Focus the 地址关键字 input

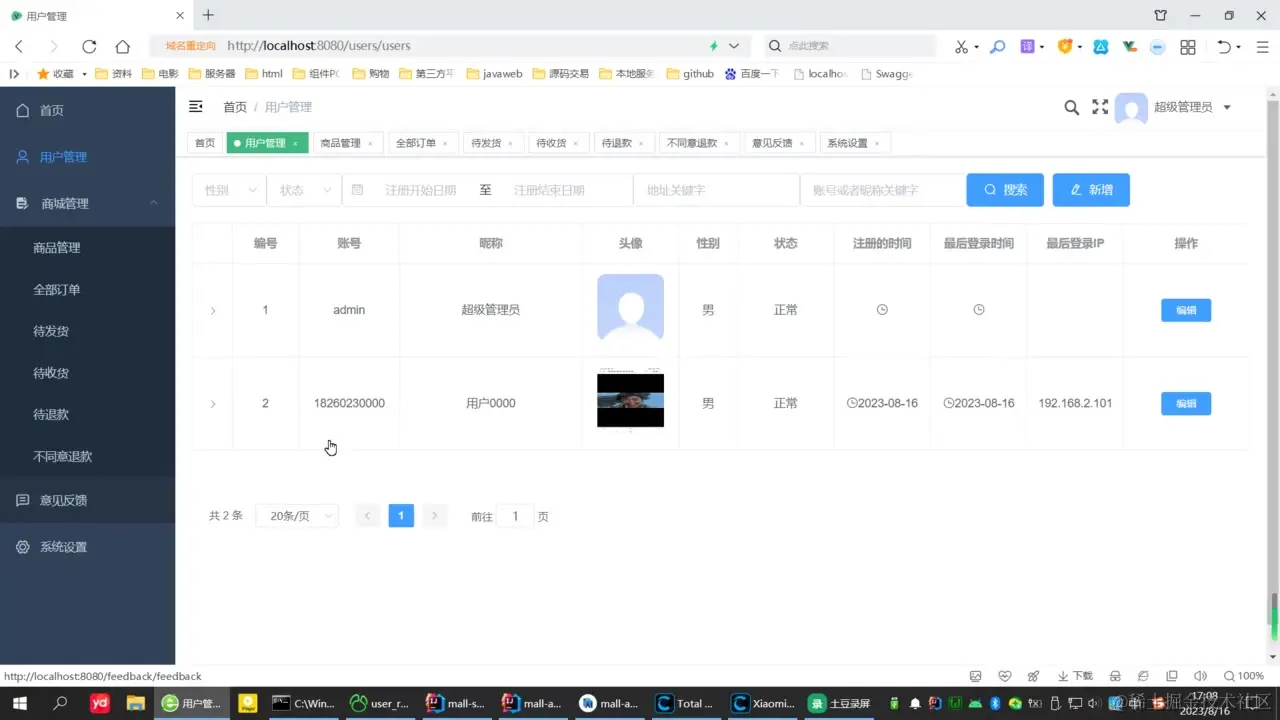pyautogui.click(x=716, y=190)
